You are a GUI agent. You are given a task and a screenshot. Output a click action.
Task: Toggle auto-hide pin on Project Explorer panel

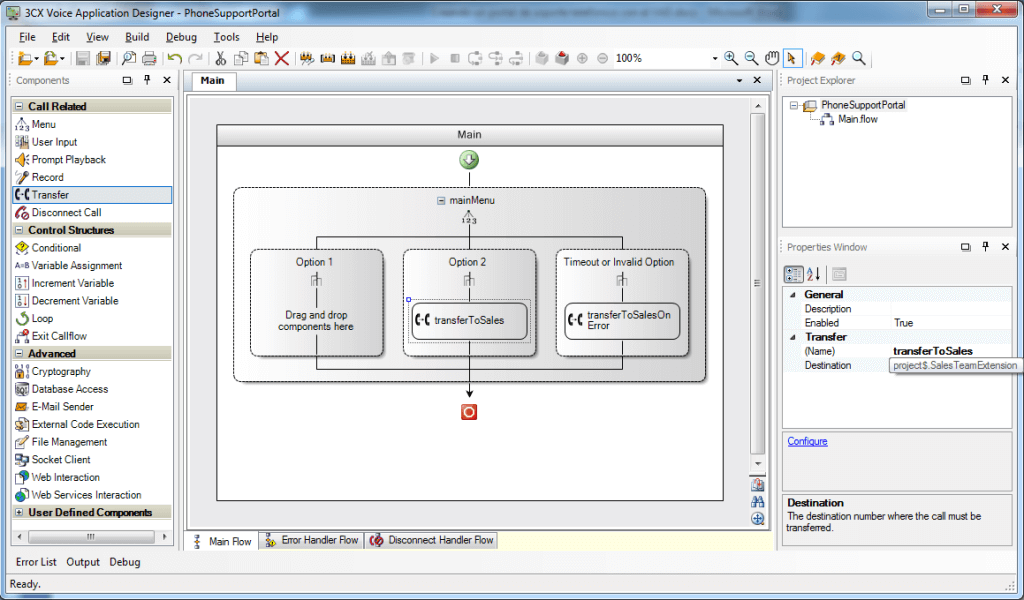point(985,80)
